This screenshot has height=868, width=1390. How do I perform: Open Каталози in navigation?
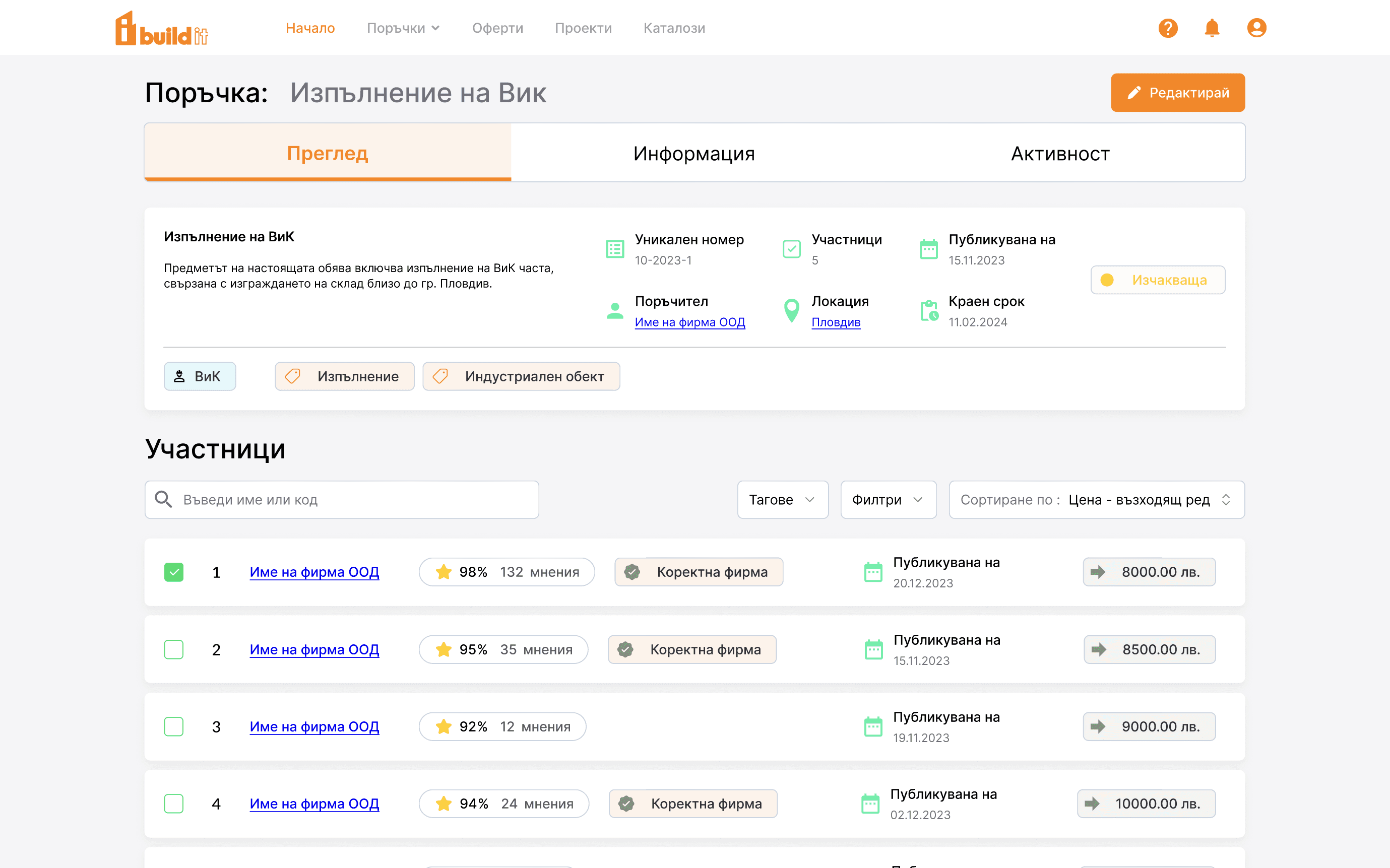tap(674, 28)
